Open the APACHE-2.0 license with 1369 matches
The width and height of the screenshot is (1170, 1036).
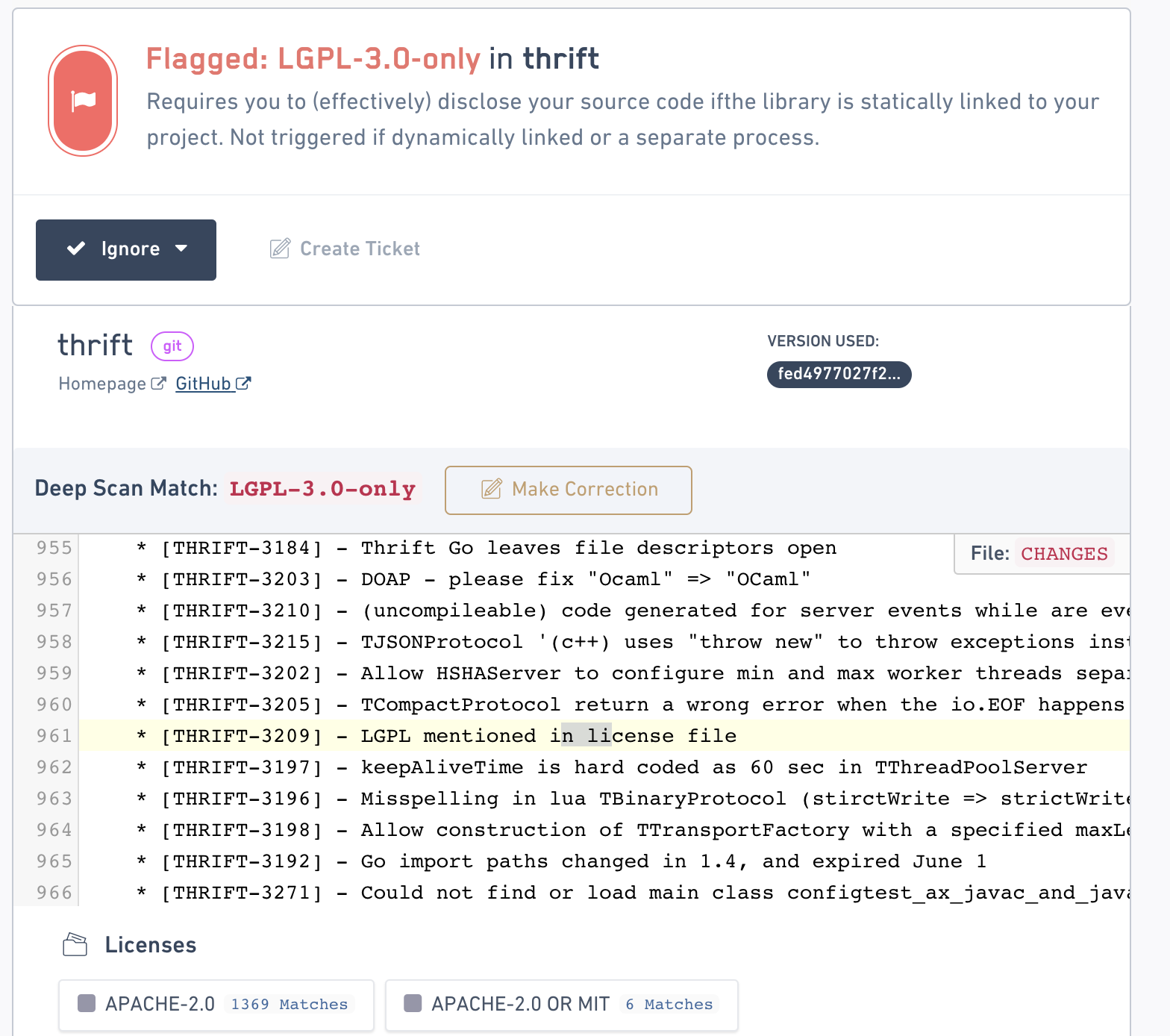point(216,1005)
